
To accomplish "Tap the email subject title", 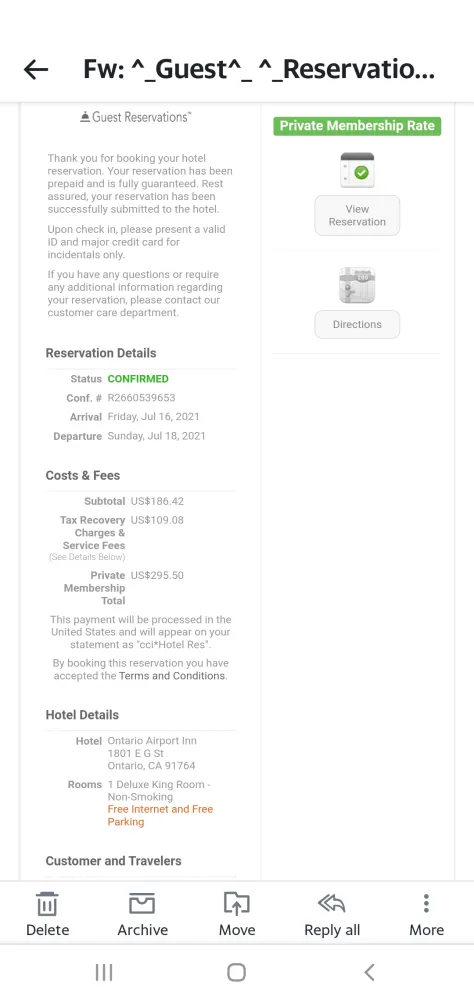I will coord(259,69).
